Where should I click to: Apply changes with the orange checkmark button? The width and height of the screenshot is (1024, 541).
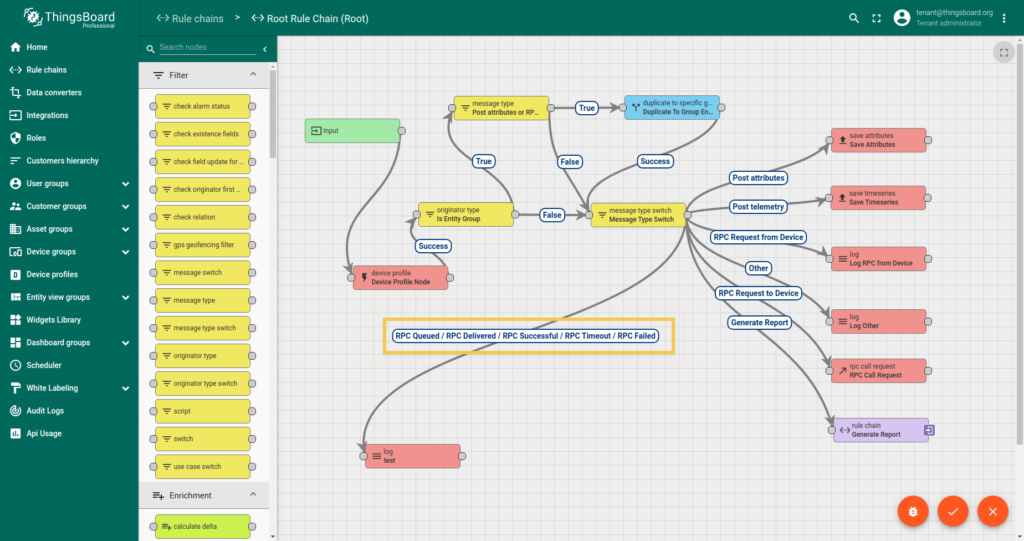point(953,511)
